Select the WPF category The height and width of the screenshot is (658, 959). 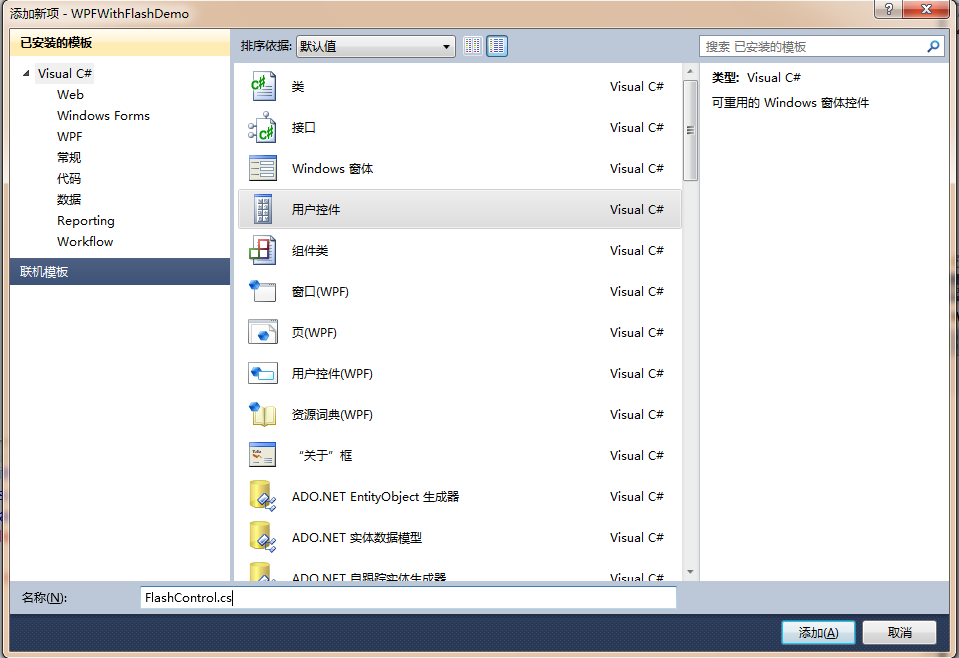(70, 136)
